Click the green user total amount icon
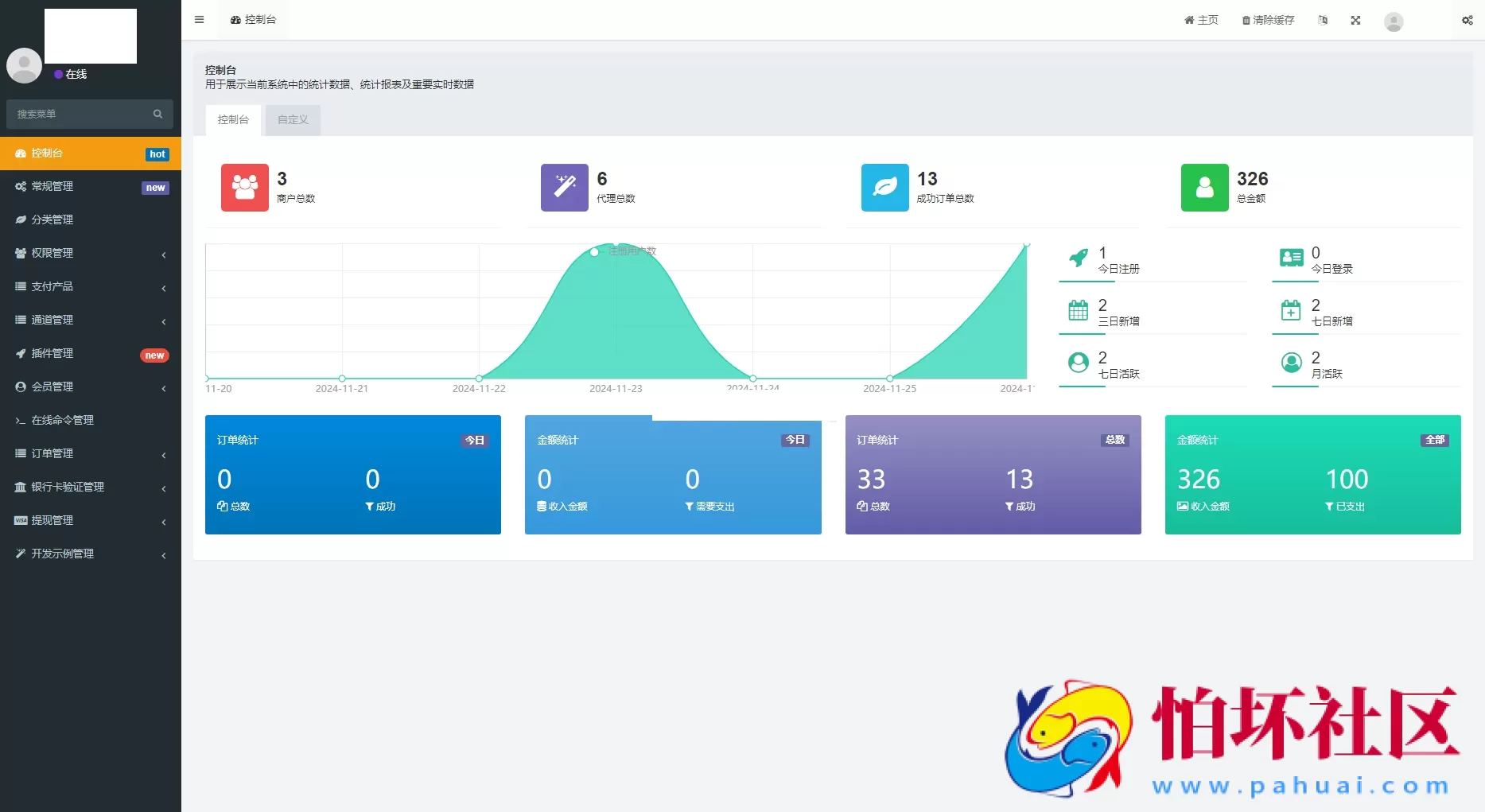Viewport: 1485px width, 812px height. [1204, 188]
